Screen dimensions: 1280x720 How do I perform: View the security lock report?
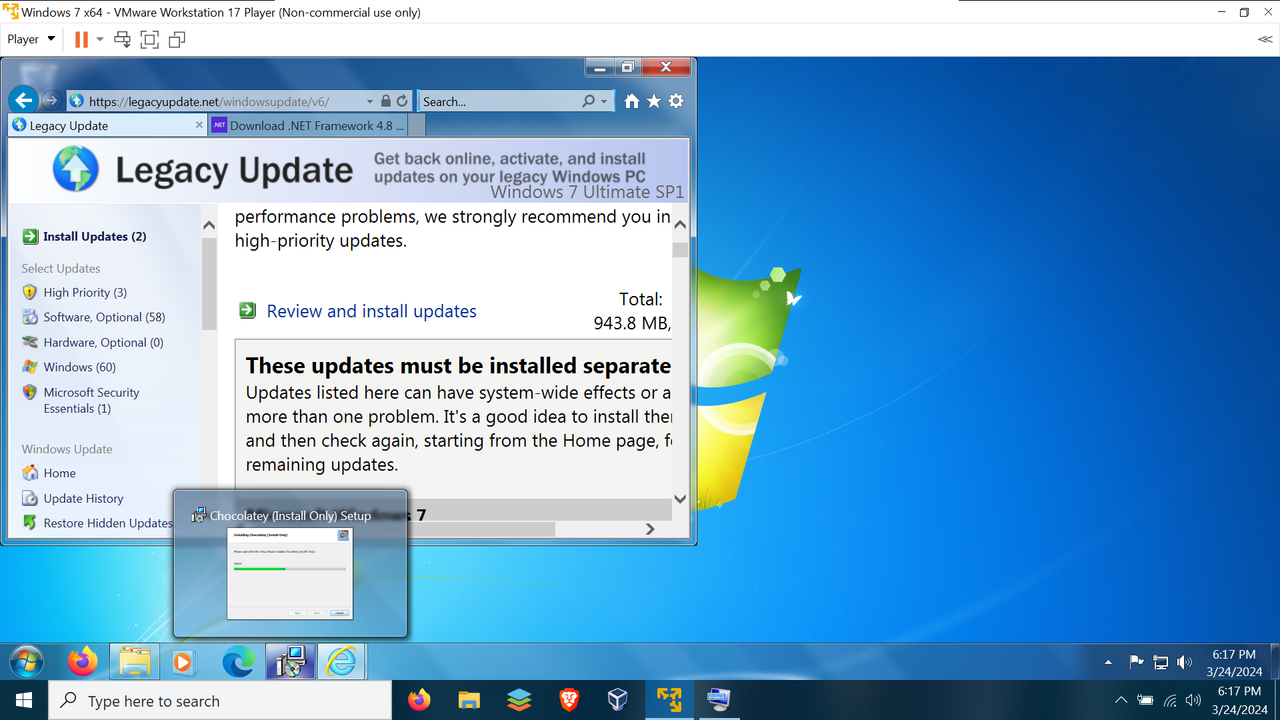click(386, 101)
